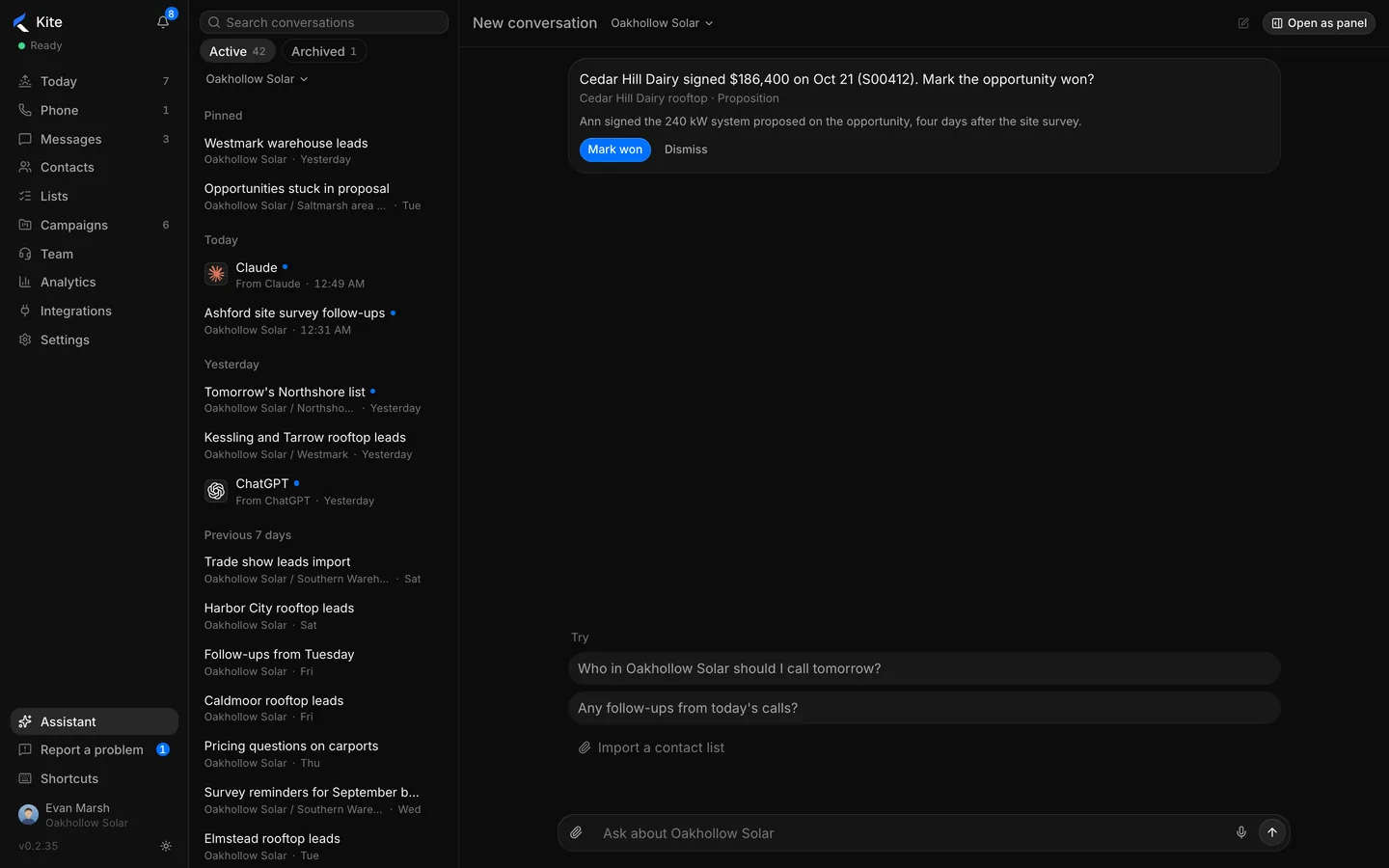Open Lists in the sidebar

(94, 197)
